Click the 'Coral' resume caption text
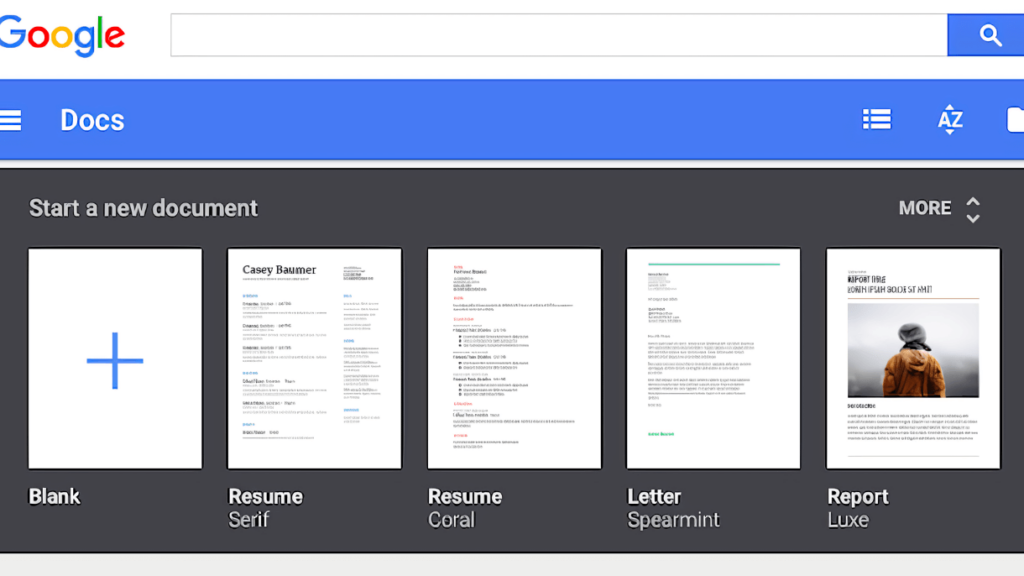The image size is (1024, 576). pyautogui.click(x=451, y=520)
